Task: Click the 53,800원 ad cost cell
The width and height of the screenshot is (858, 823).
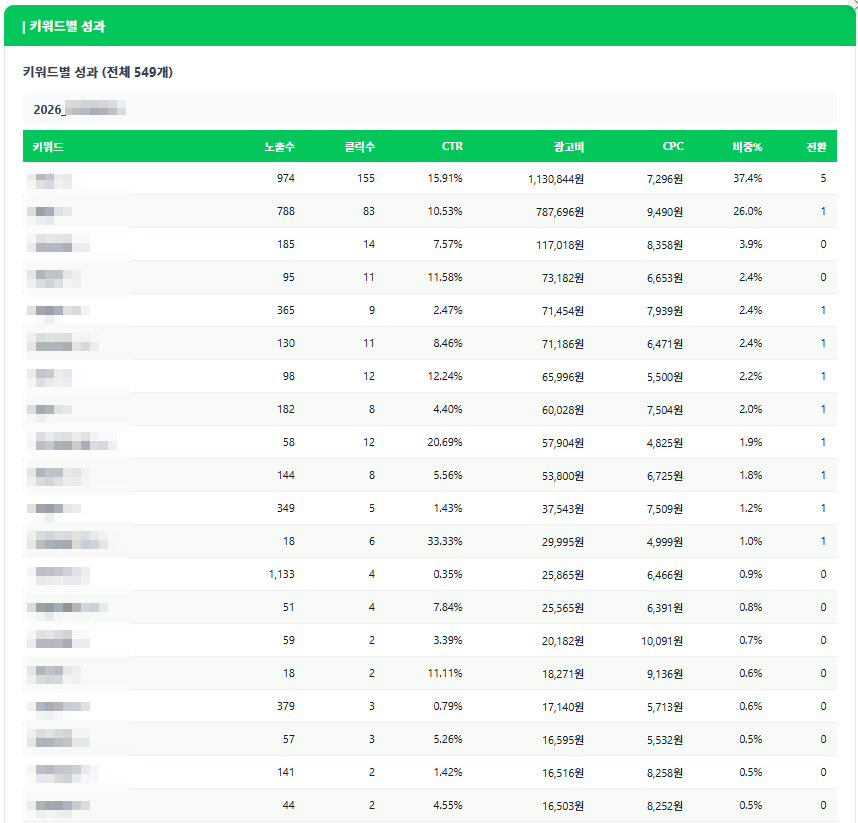Action: (x=563, y=476)
